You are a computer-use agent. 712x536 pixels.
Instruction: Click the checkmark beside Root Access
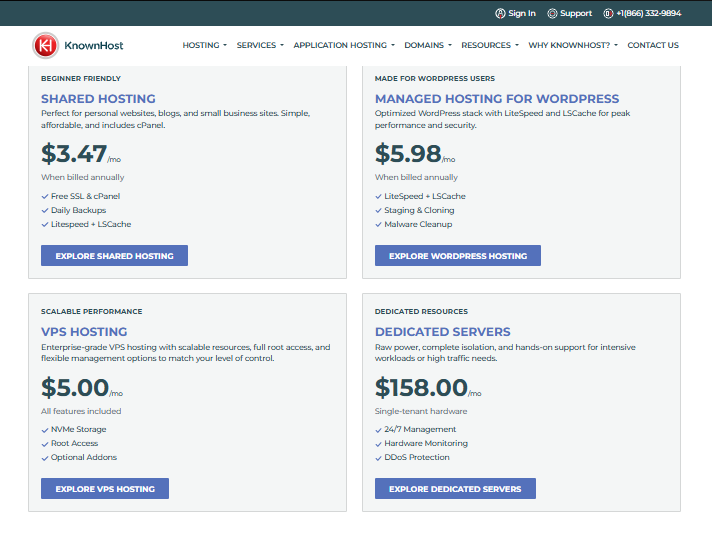pos(44,444)
